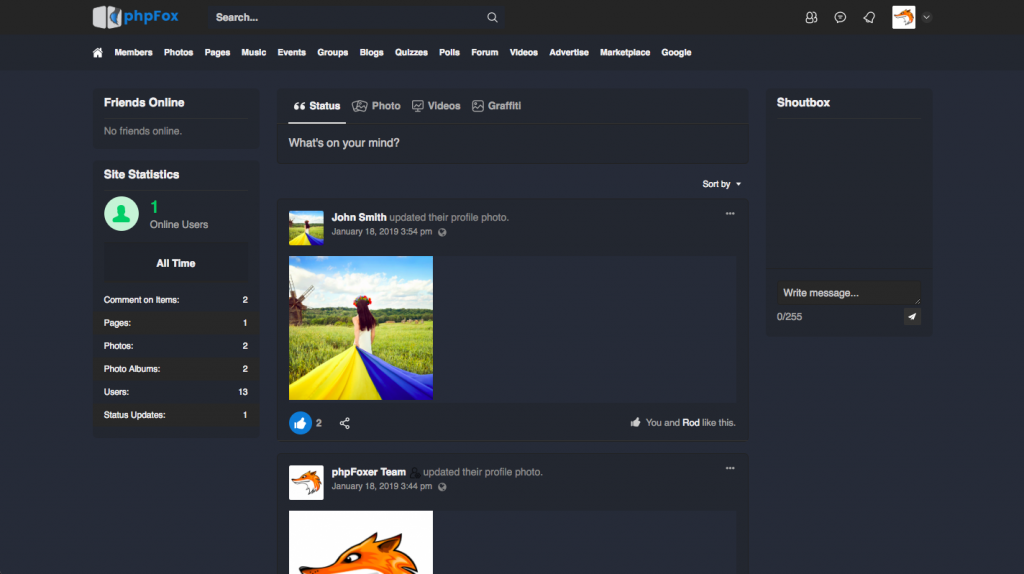
Task: Click the search magnifier icon
Action: [x=492, y=18]
